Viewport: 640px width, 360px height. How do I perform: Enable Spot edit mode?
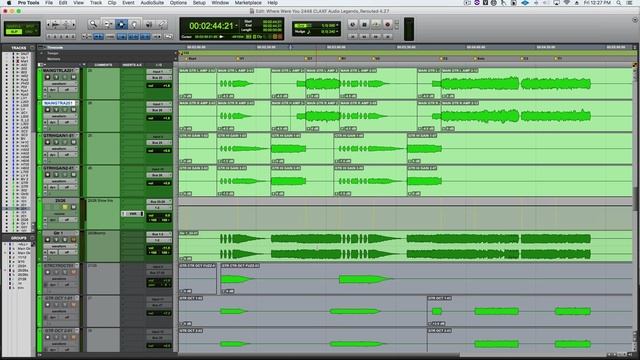[31, 26]
